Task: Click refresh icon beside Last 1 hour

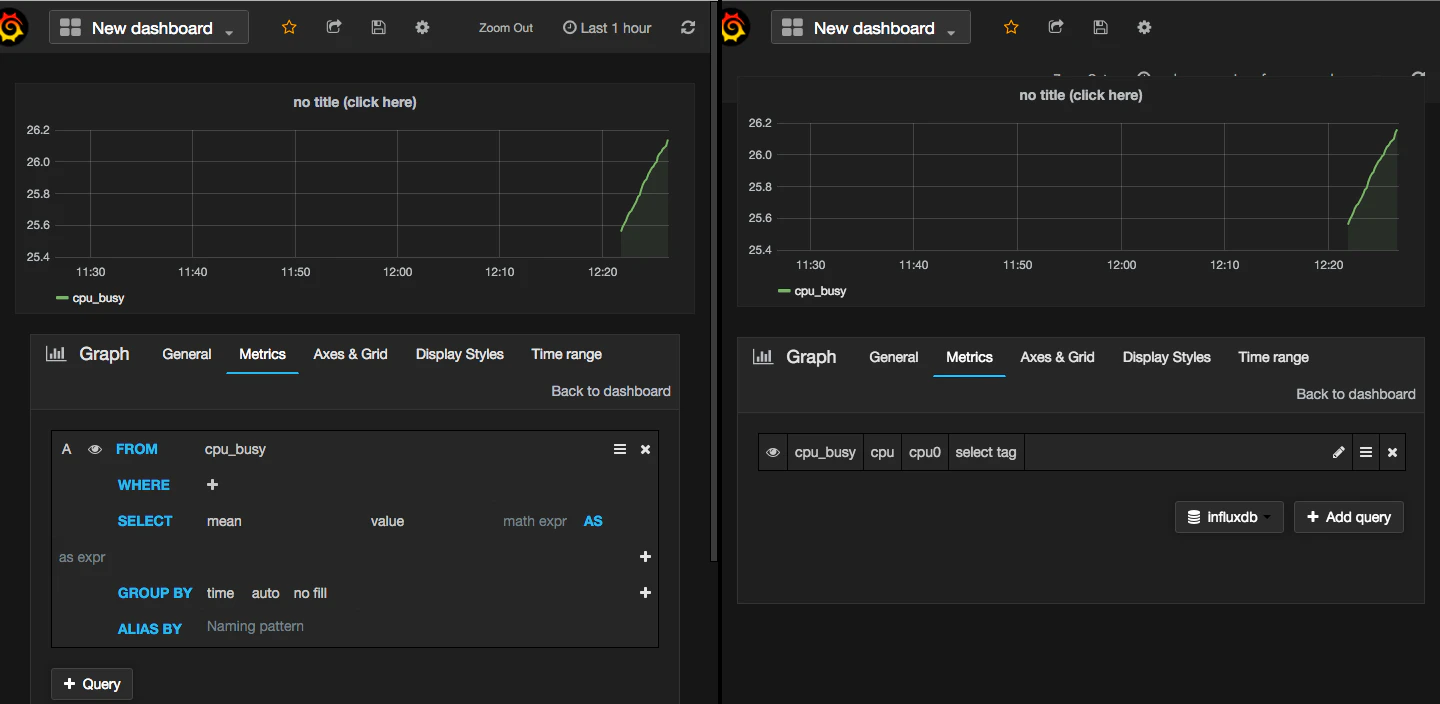Action: click(688, 28)
